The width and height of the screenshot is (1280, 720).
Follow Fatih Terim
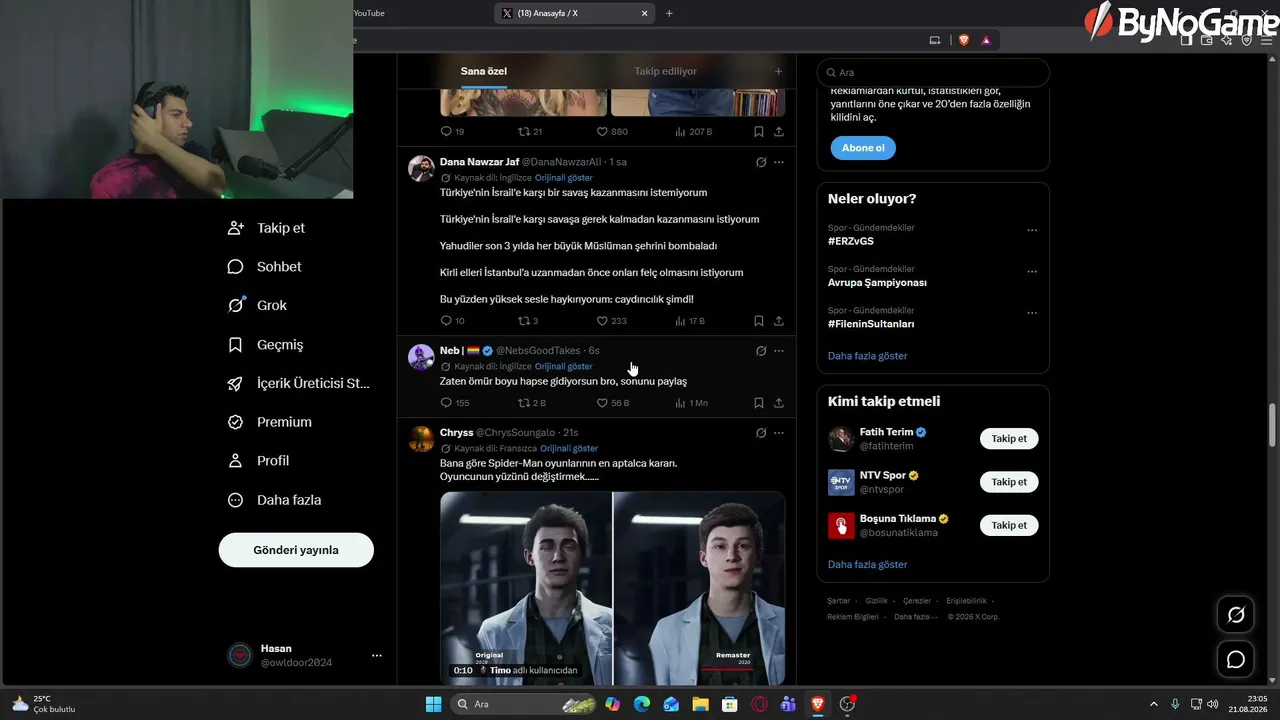pos(1009,439)
